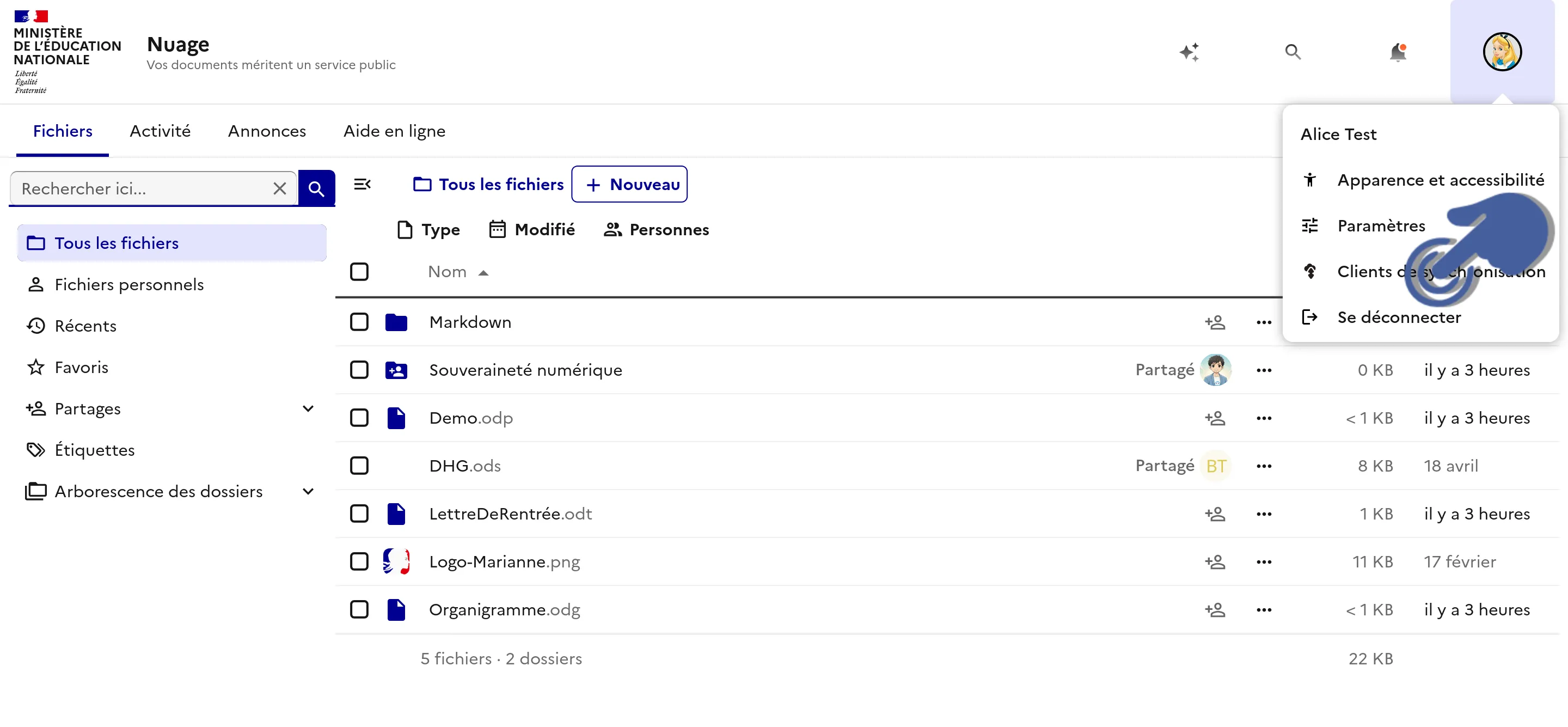Viewport: 1568px width, 727px height.
Task: Open the Aide en ligne tab
Action: click(x=394, y=131)
